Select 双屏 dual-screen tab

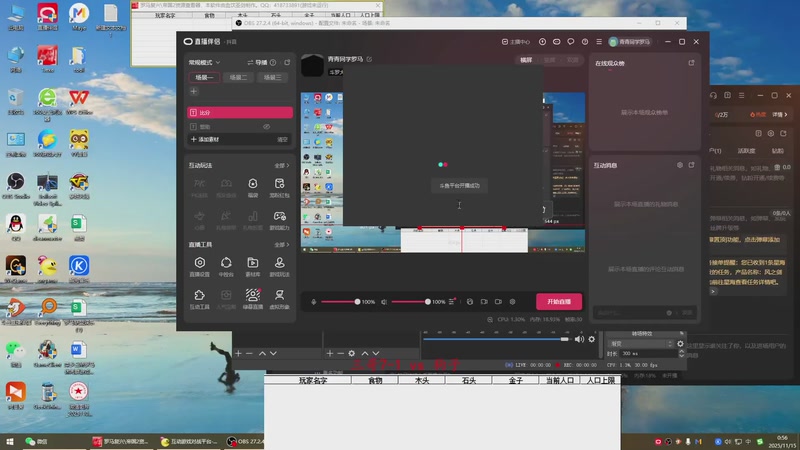572,60
